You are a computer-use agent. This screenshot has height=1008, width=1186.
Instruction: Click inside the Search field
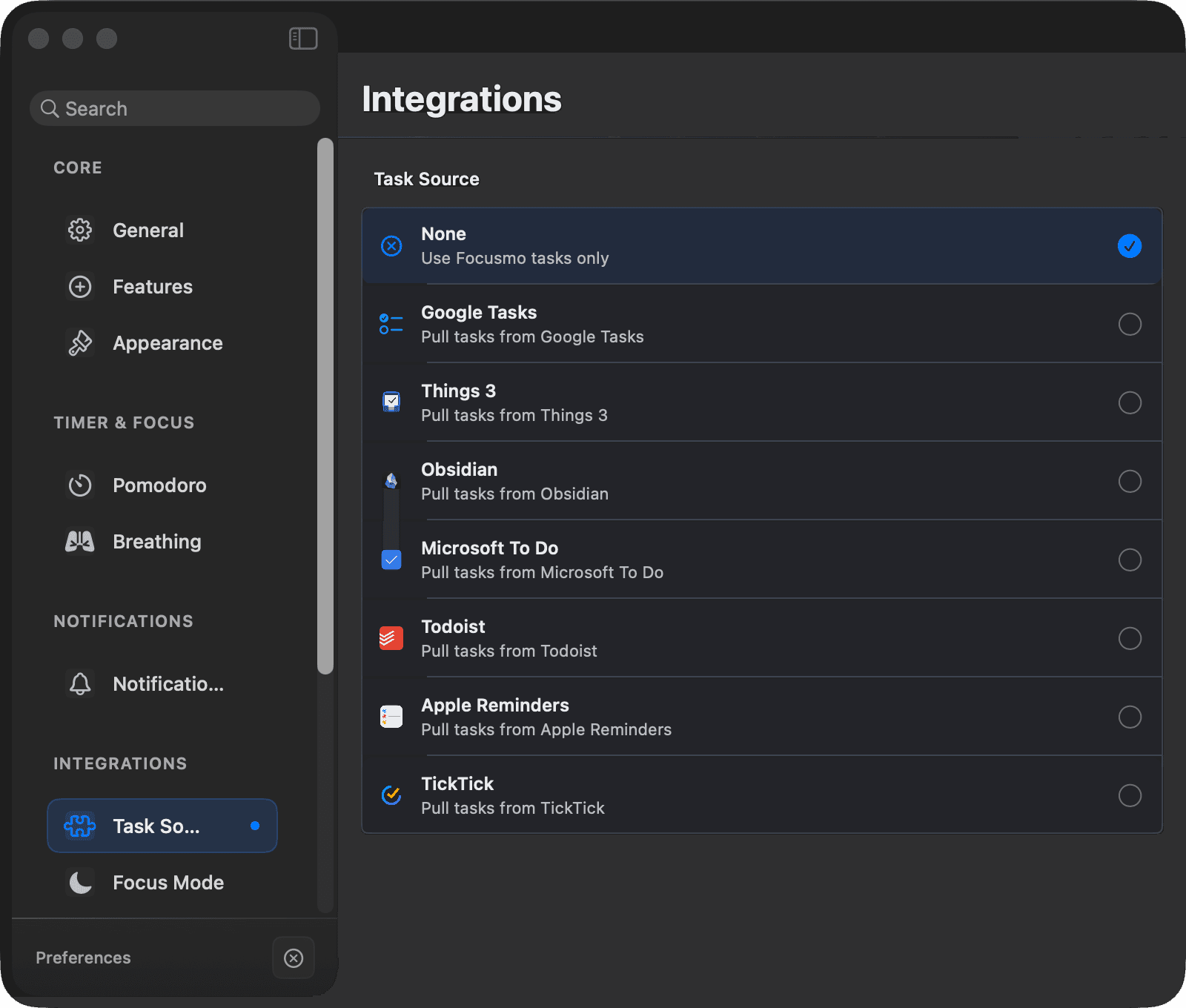tap(175, 109)
